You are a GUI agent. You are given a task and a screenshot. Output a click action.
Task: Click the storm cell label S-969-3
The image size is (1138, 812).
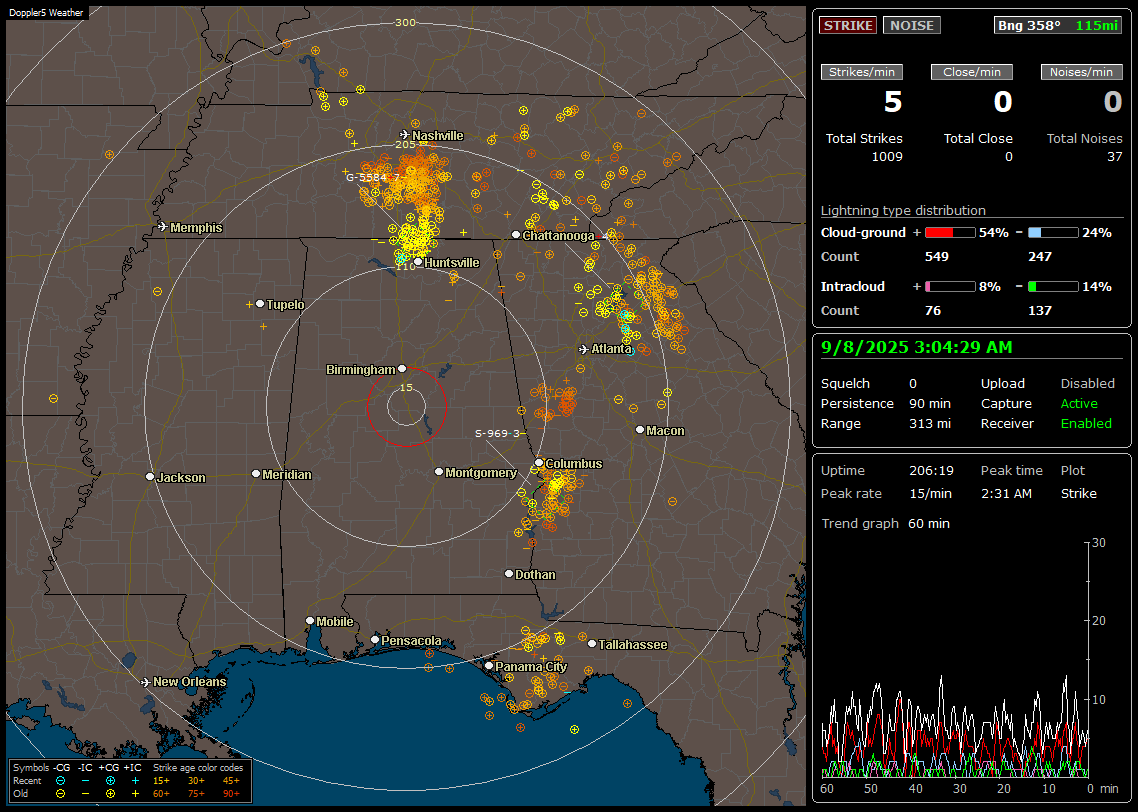[497, 433]
